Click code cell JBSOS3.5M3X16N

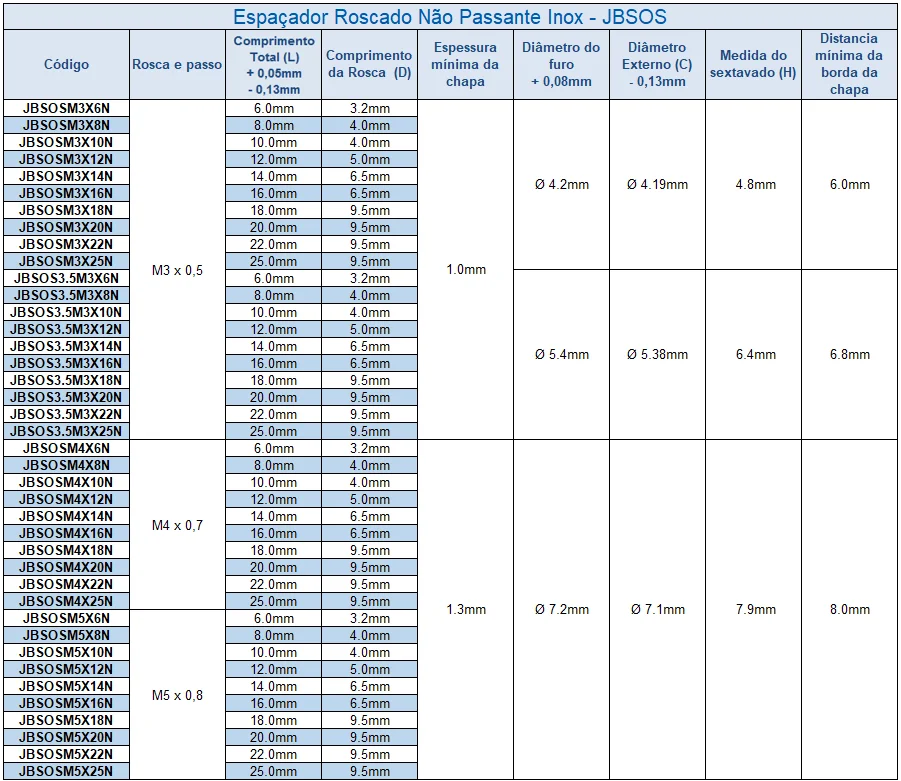[x=67, y=363]
